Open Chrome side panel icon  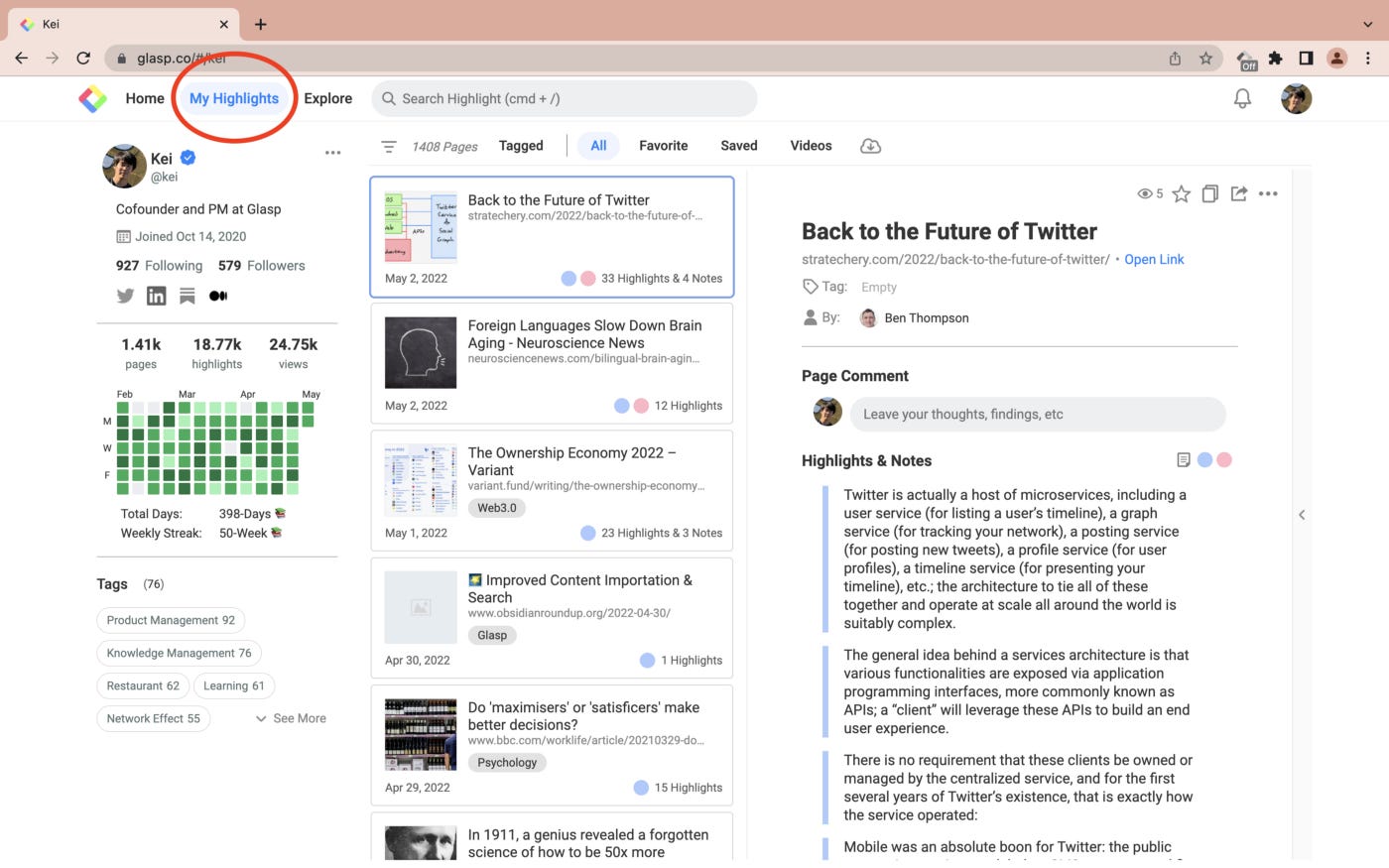(1306, 59)
